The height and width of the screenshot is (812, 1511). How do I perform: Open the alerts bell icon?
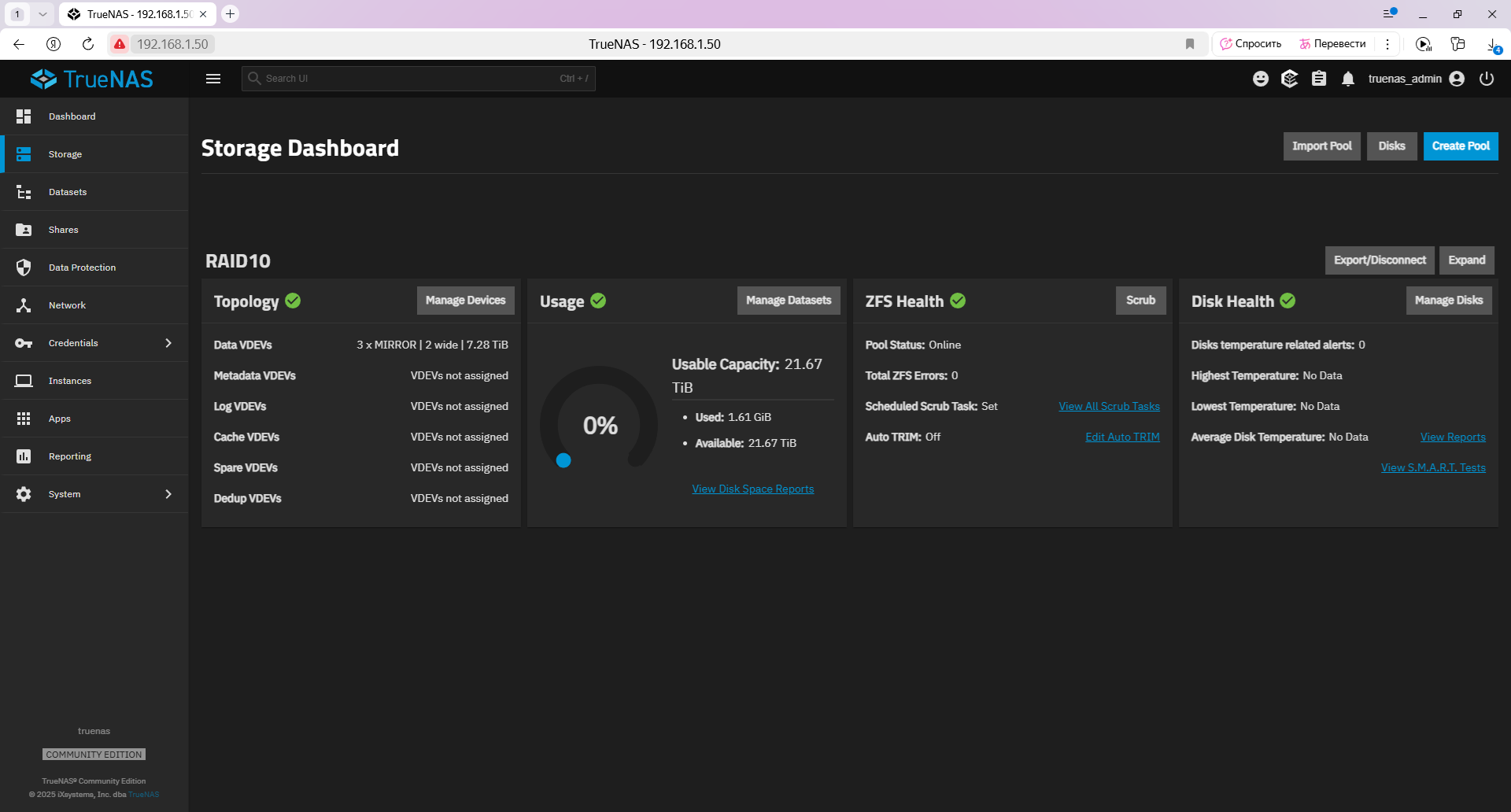point(1348,79)
